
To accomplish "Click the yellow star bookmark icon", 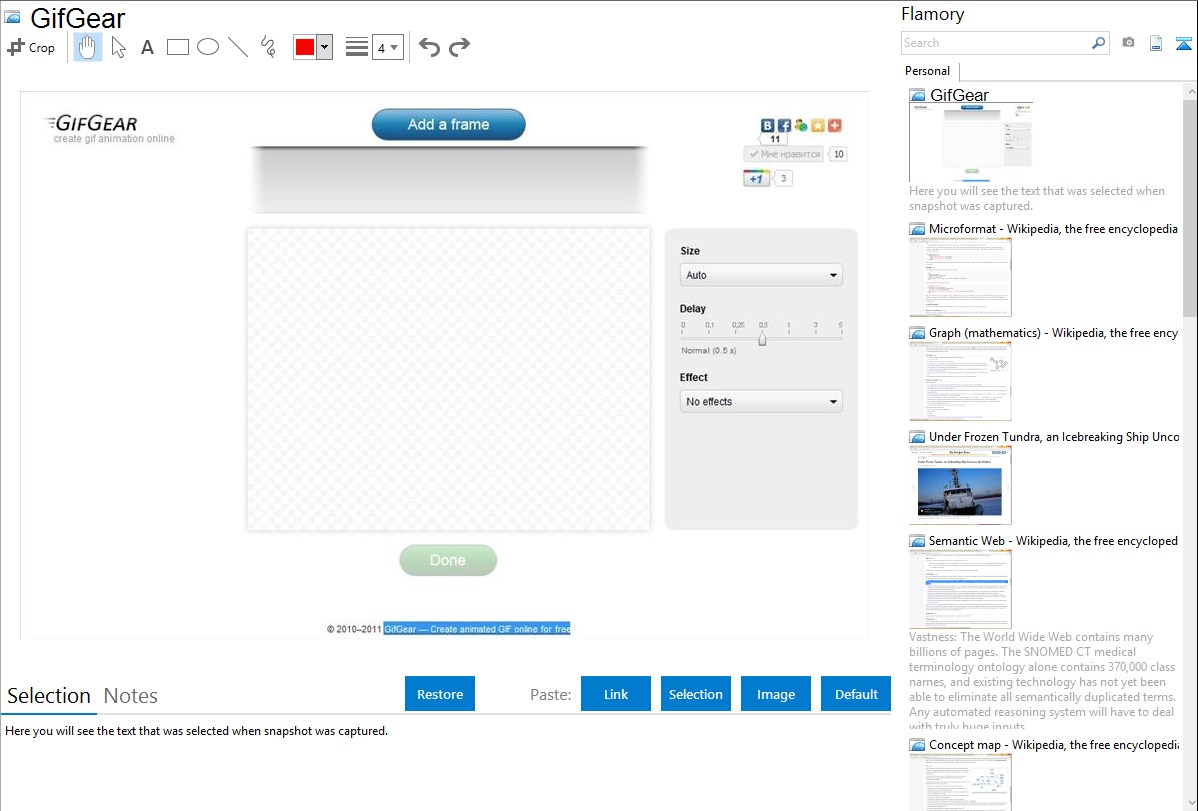I will (818, 125).
